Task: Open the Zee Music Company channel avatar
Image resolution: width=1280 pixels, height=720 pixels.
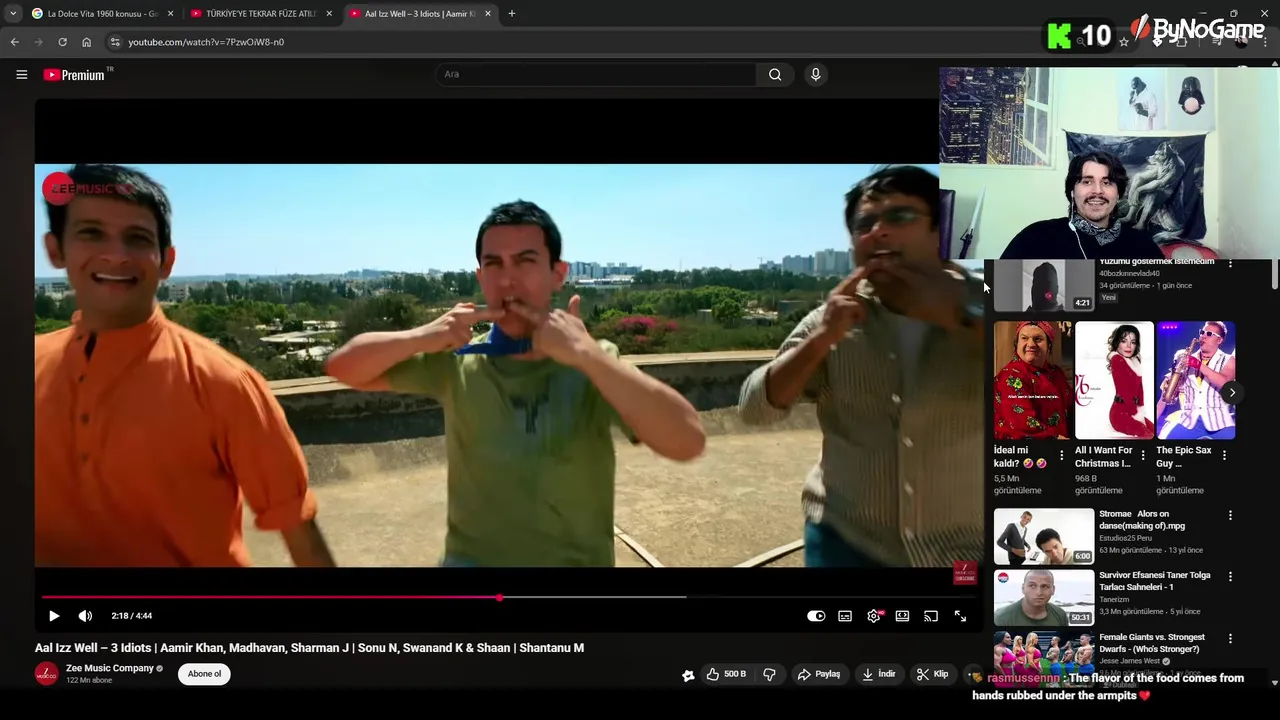Action: pos(47,674)
